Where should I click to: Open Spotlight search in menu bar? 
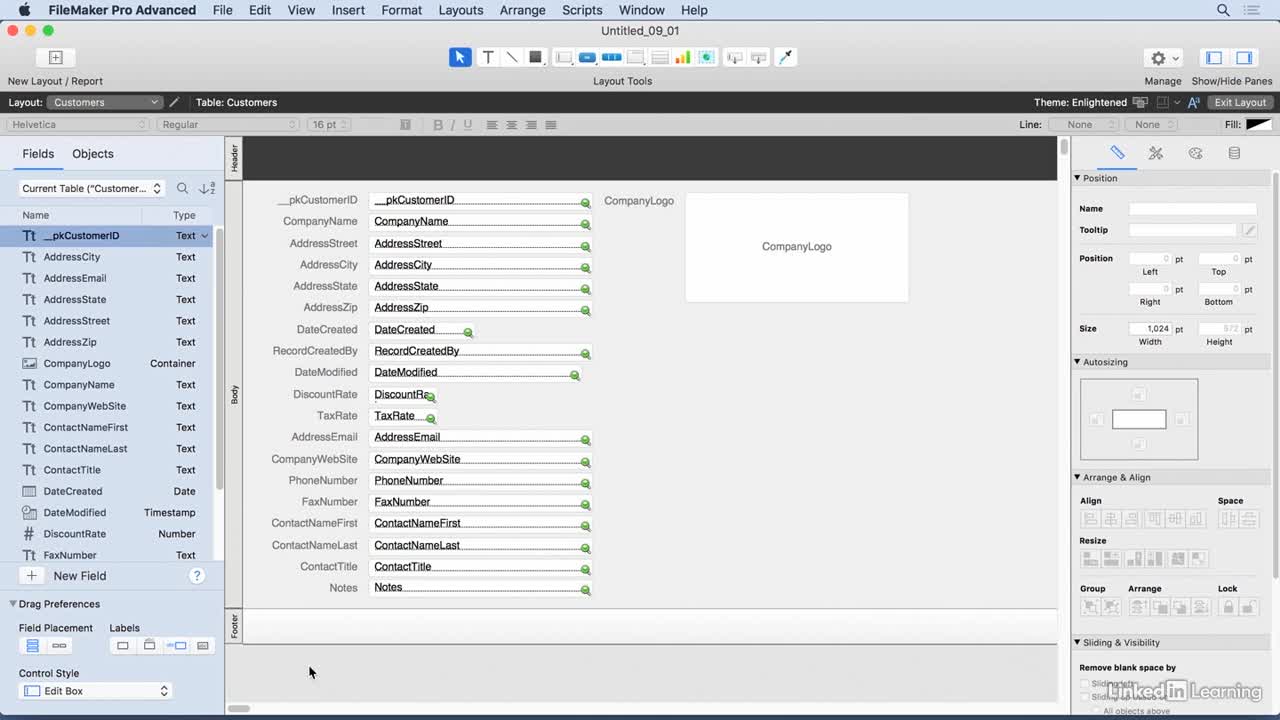click(1223, 10)
